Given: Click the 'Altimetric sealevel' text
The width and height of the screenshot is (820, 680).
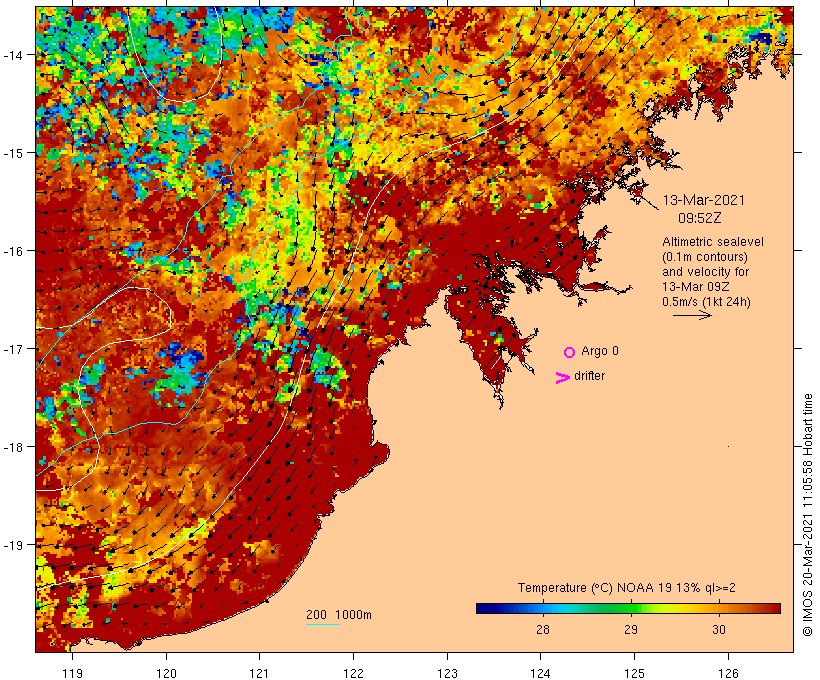Looking at the screenshot, I should (x=713, y=242).
